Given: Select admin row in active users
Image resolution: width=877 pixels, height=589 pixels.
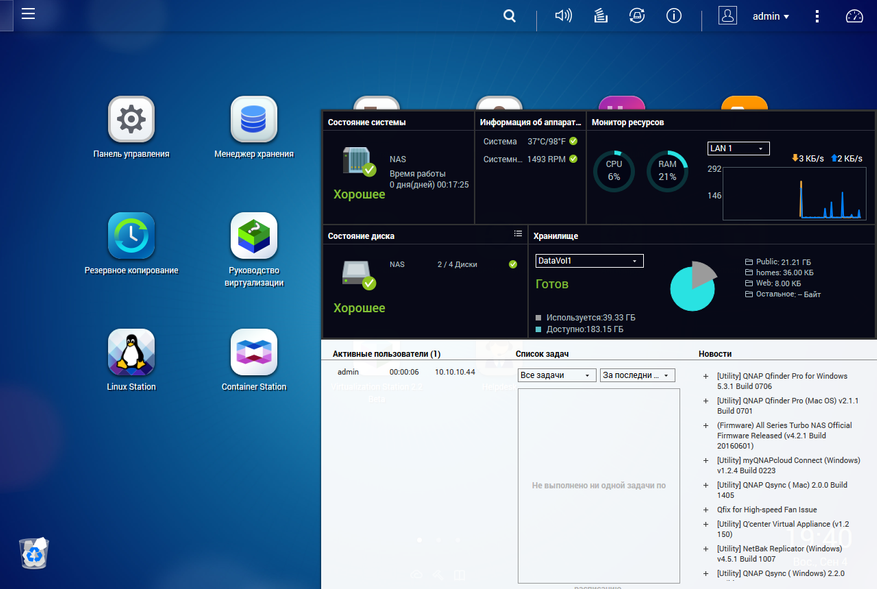Looking at the screenshot, I should click(x=406, y=372).
